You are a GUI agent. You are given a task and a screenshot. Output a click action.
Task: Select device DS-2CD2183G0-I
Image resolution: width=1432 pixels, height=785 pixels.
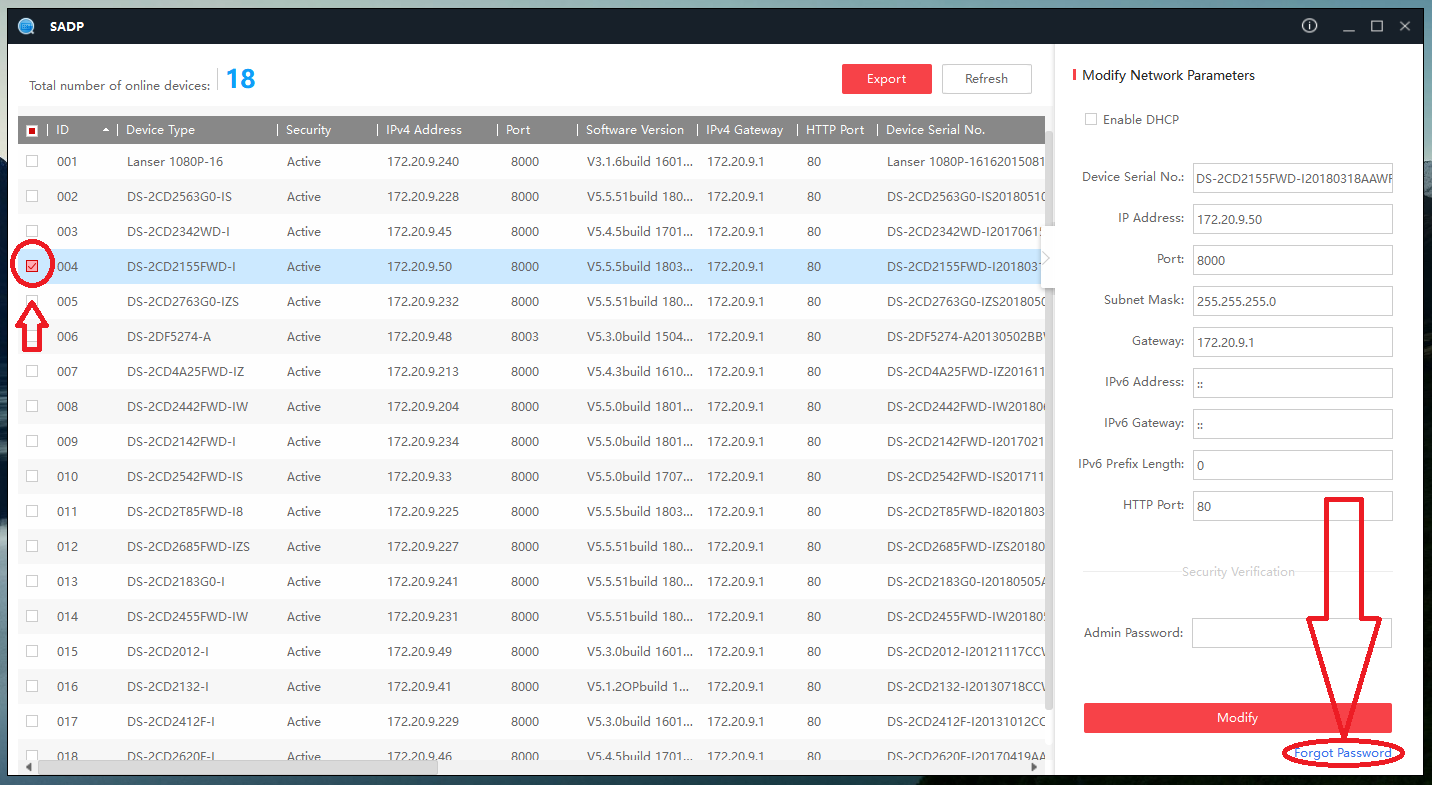[175, 581]
